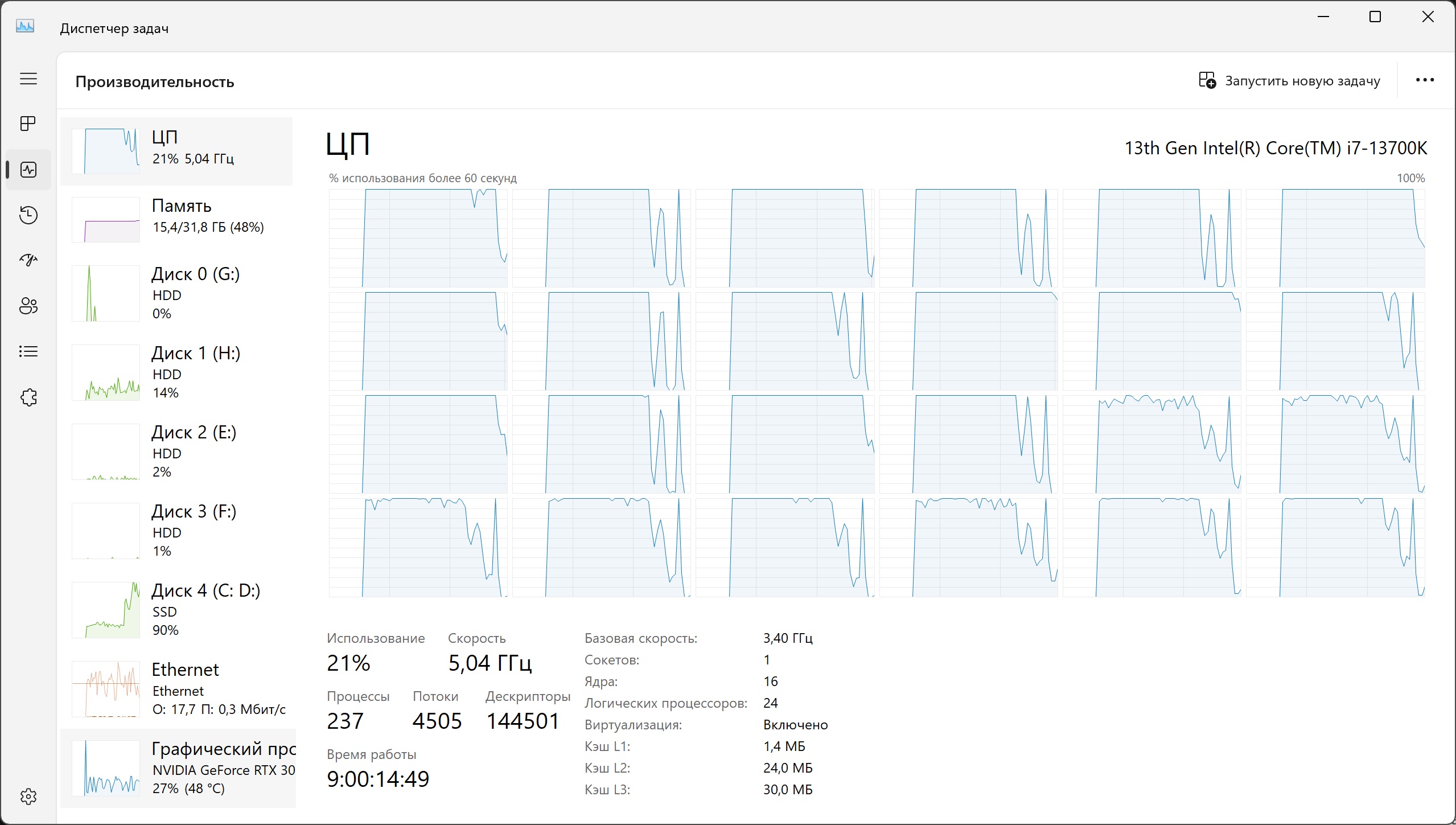Select the ЦП item in performance list
The width and height of the screenshot is (1456, 825).
coord(176,151)
